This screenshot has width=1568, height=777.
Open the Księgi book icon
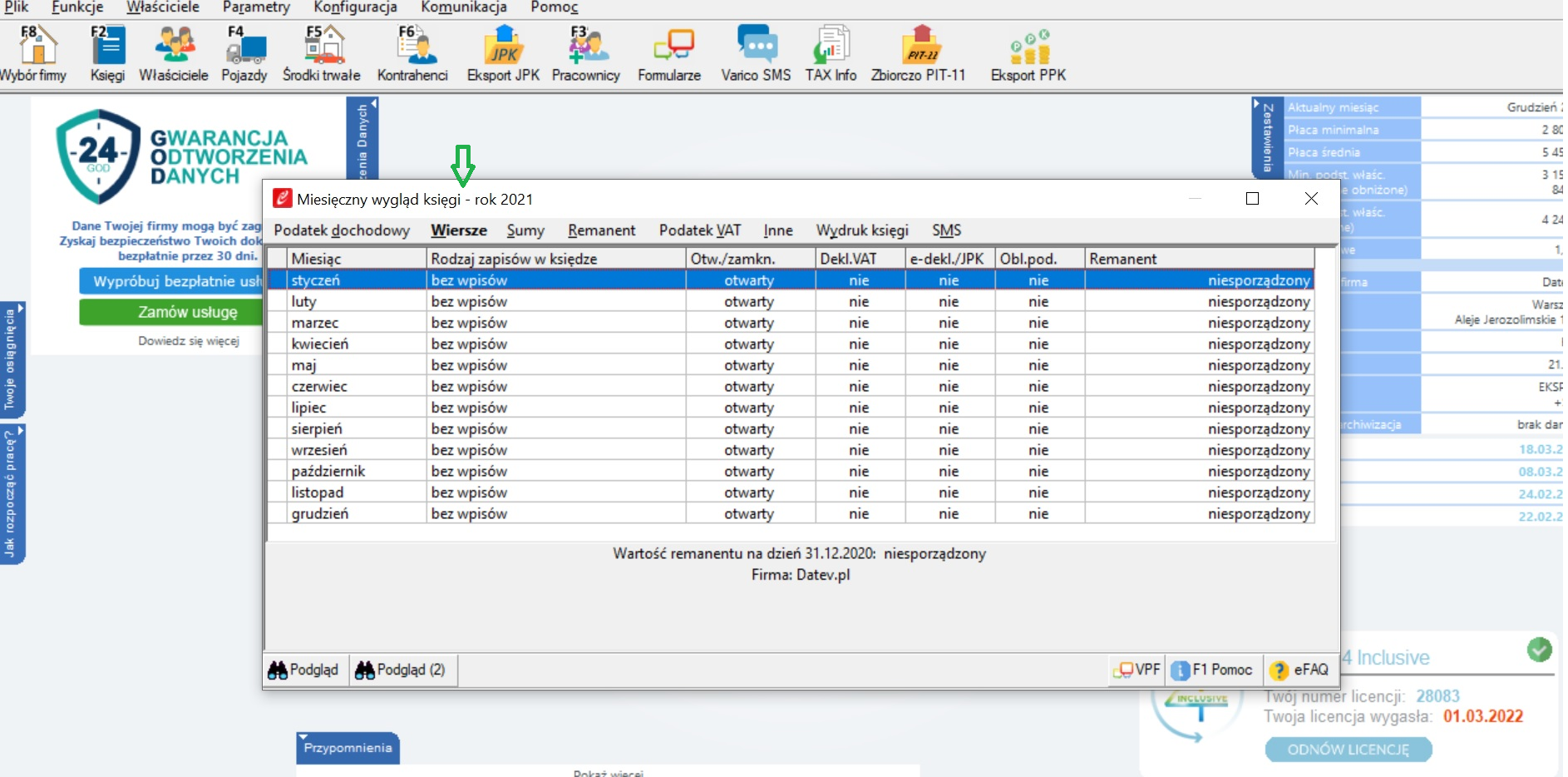pos(107,53)
